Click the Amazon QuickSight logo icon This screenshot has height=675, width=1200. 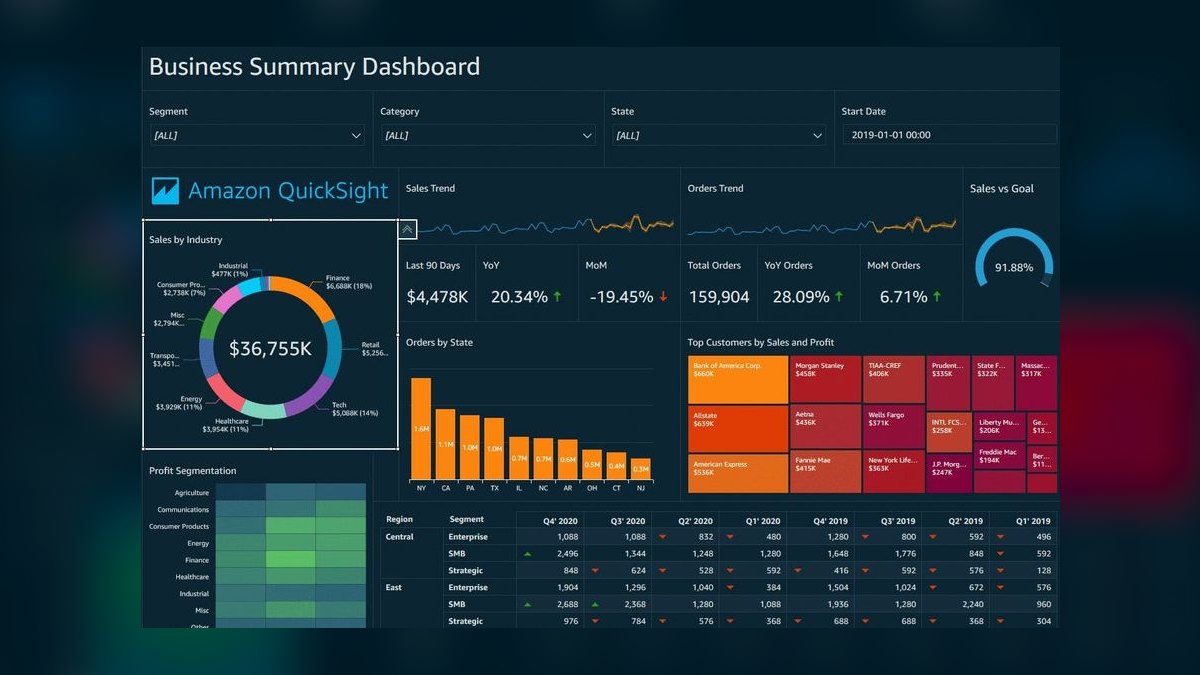[165, 191]
